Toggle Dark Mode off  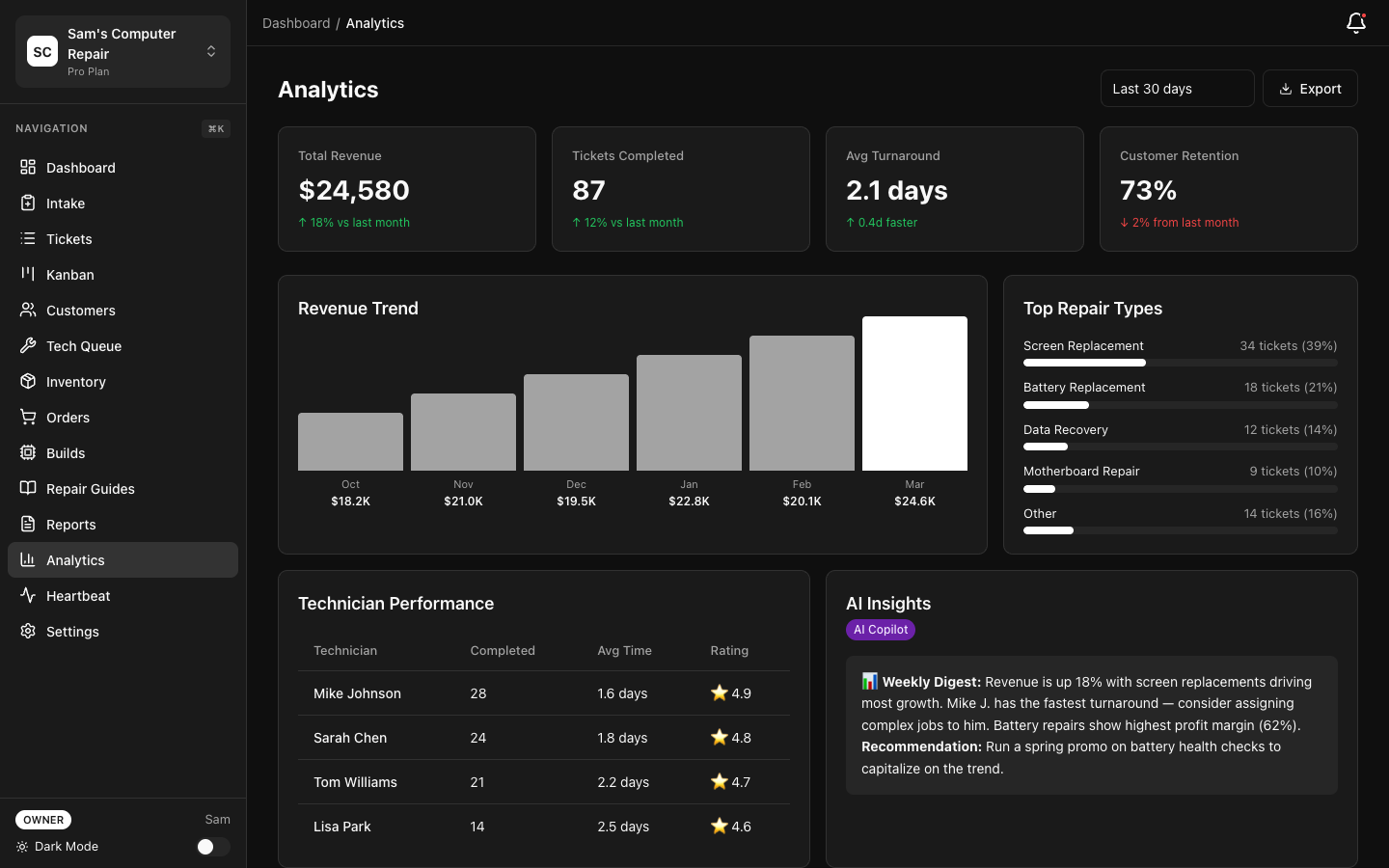click(x=212, y=846)
